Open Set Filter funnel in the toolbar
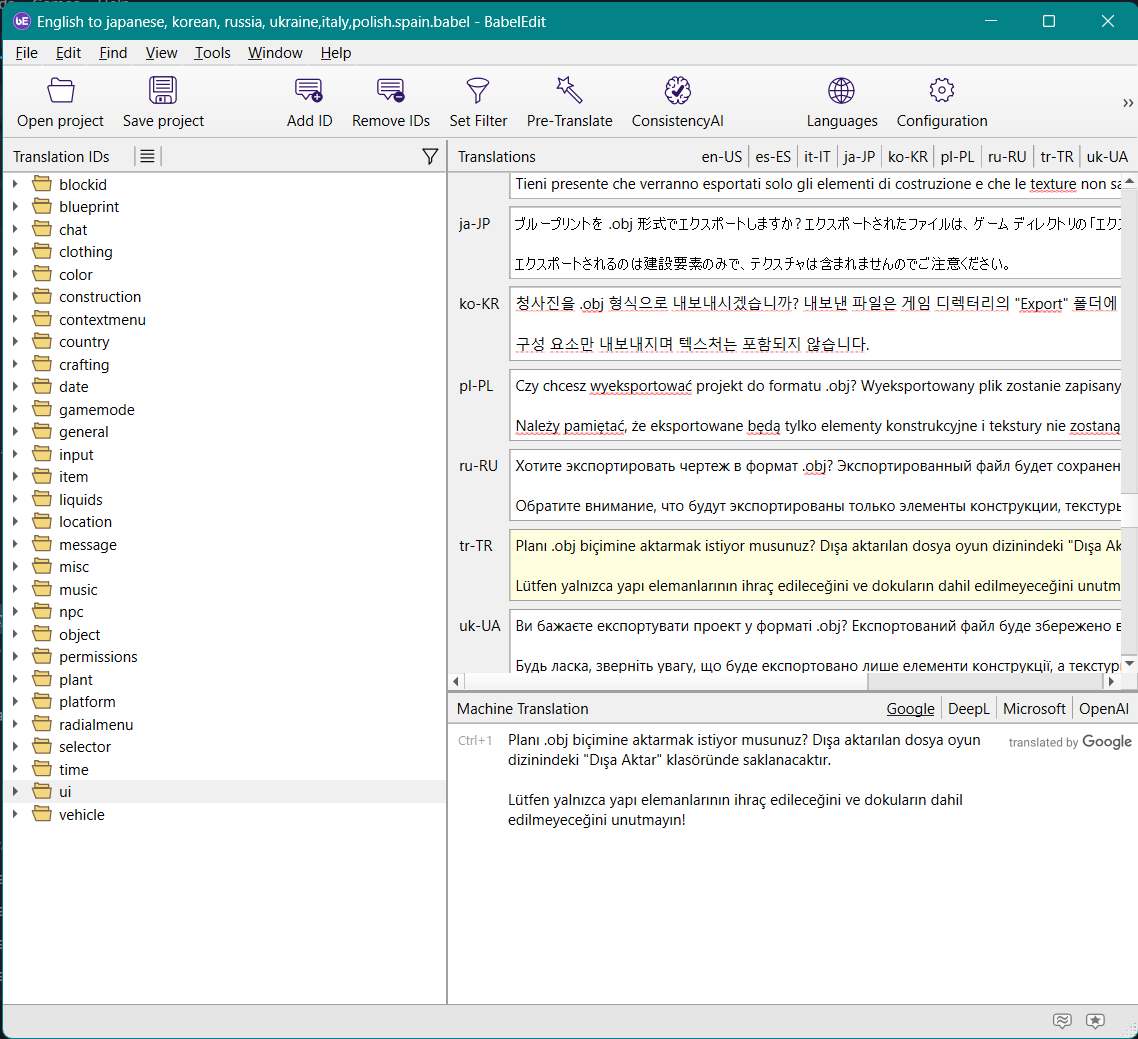This screenshot has width=1138, height=1039. click(478, 92)
